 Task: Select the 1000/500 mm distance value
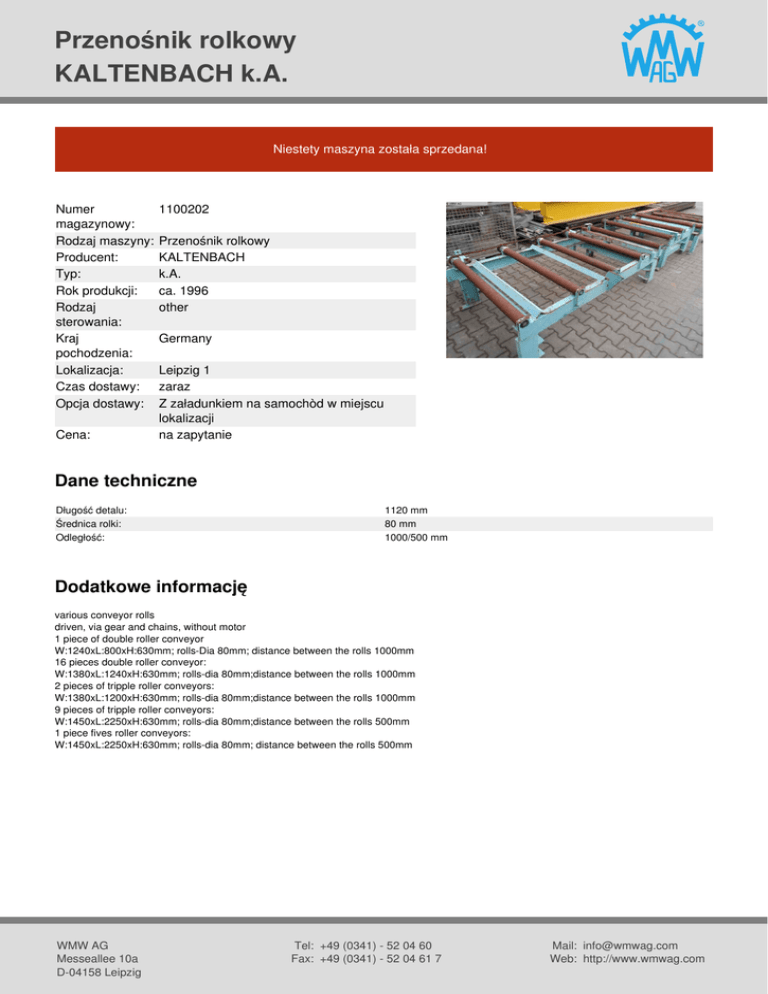point(416,537)
